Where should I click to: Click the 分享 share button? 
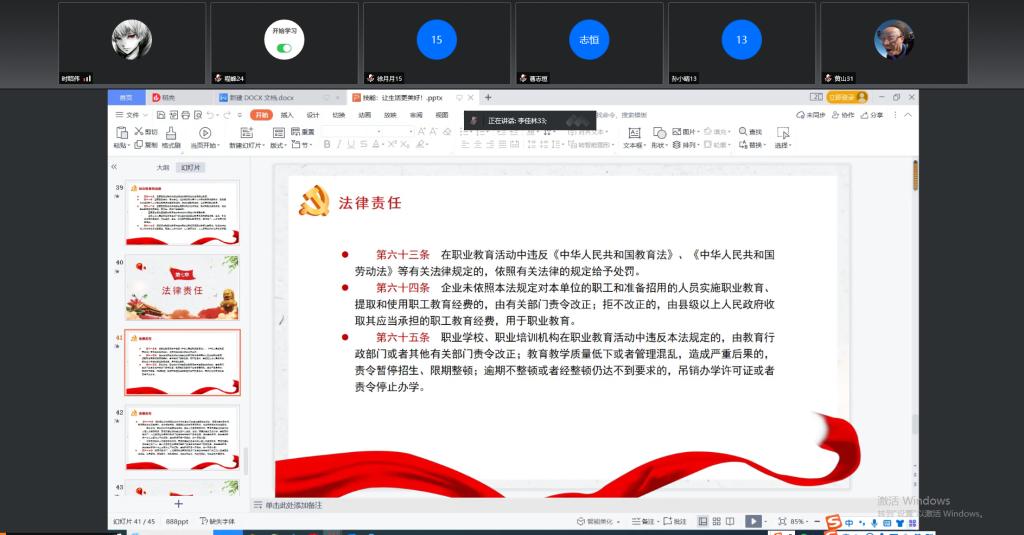pos(876,115)
